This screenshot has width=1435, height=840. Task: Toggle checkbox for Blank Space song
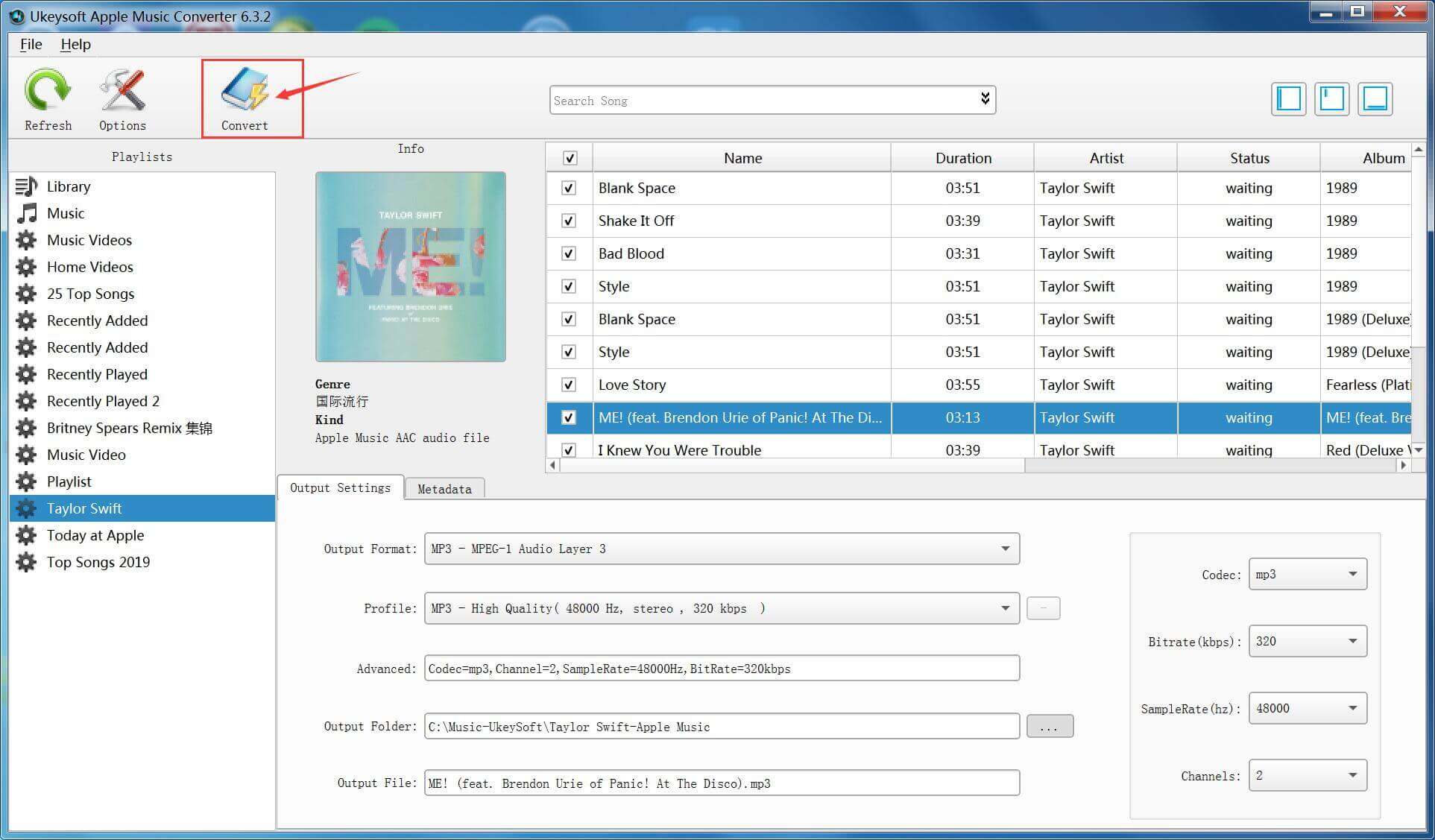click(568, 187)
